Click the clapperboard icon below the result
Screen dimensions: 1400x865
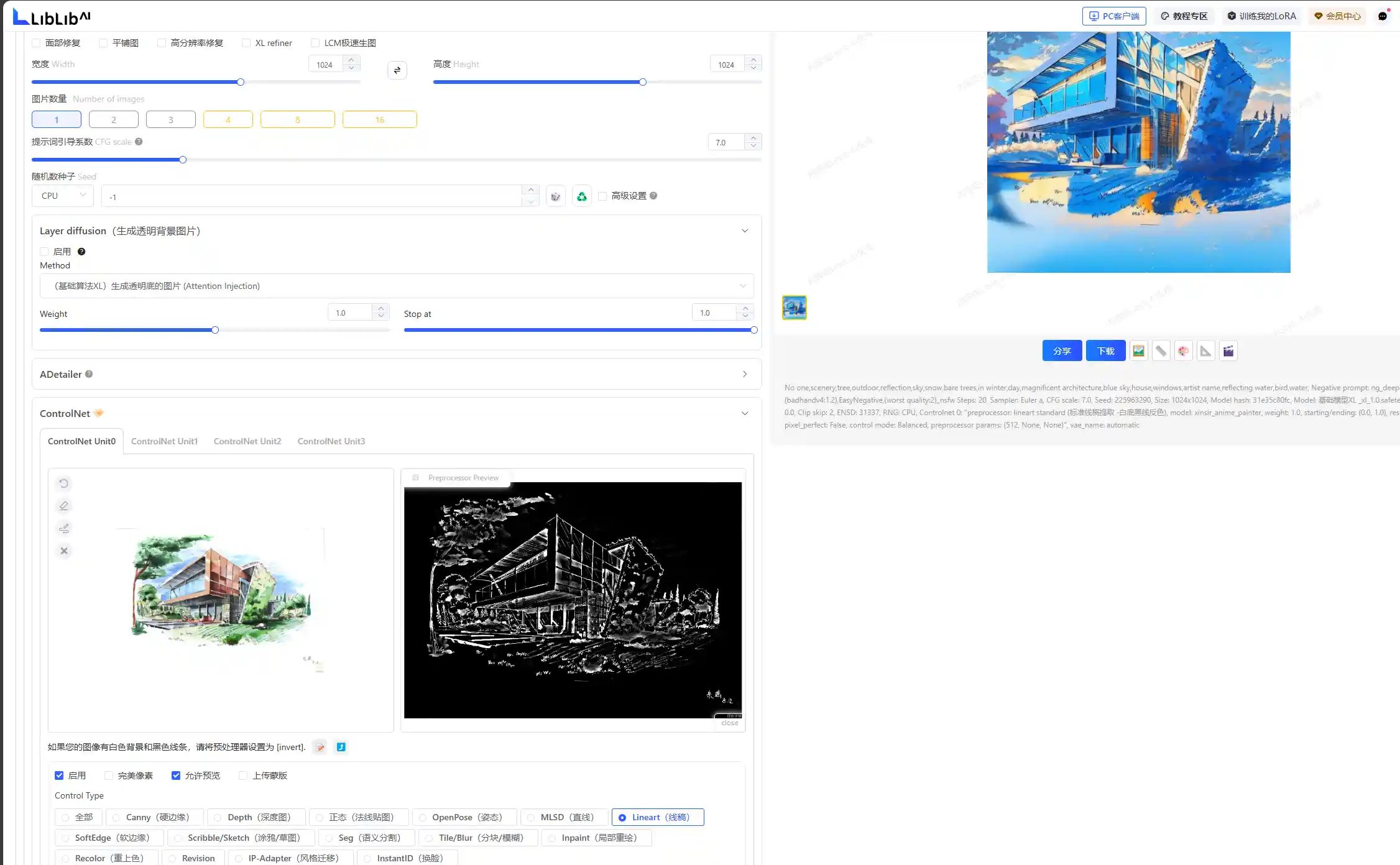pos(1228,351)
